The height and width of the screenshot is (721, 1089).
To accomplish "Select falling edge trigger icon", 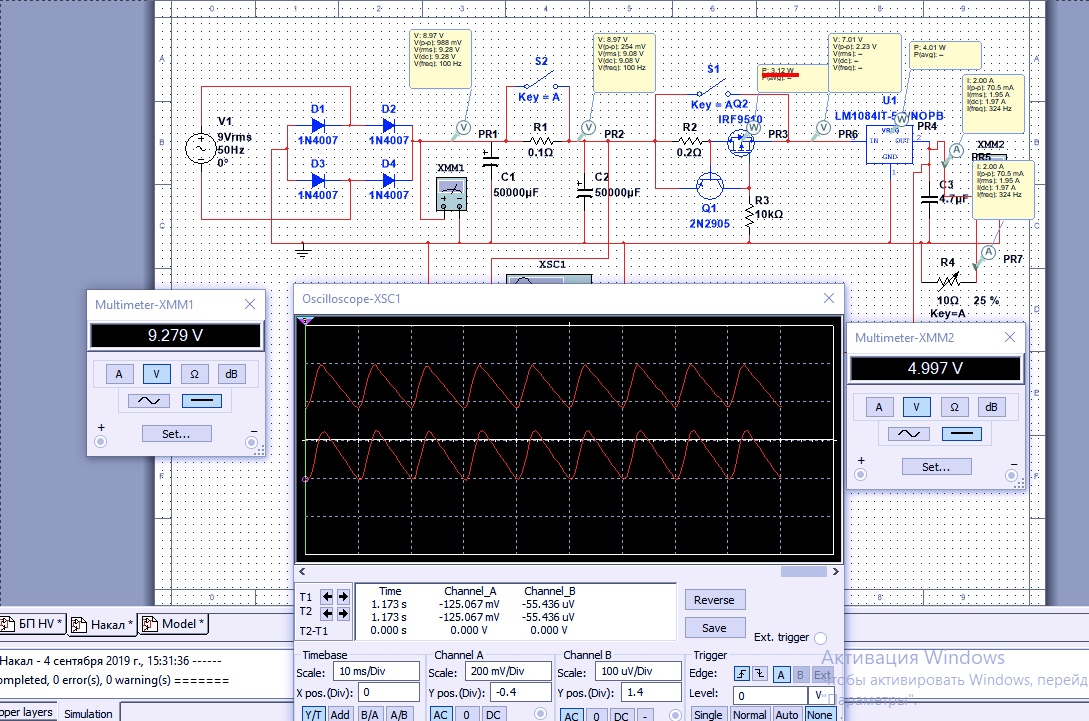I will point(760,673).
